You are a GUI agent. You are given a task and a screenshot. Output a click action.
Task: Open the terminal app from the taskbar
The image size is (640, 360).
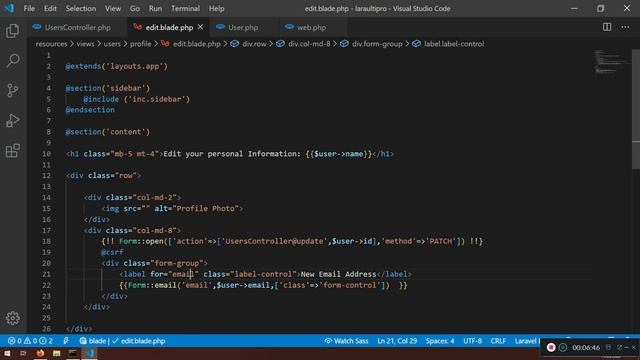pyautogui.click(x=73, y=353)
